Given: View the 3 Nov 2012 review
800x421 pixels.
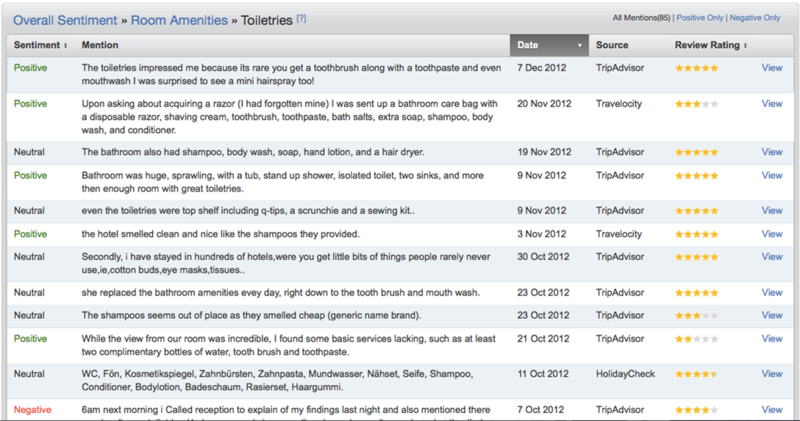Looking at the screenshot, I should [x=772, y=234].
